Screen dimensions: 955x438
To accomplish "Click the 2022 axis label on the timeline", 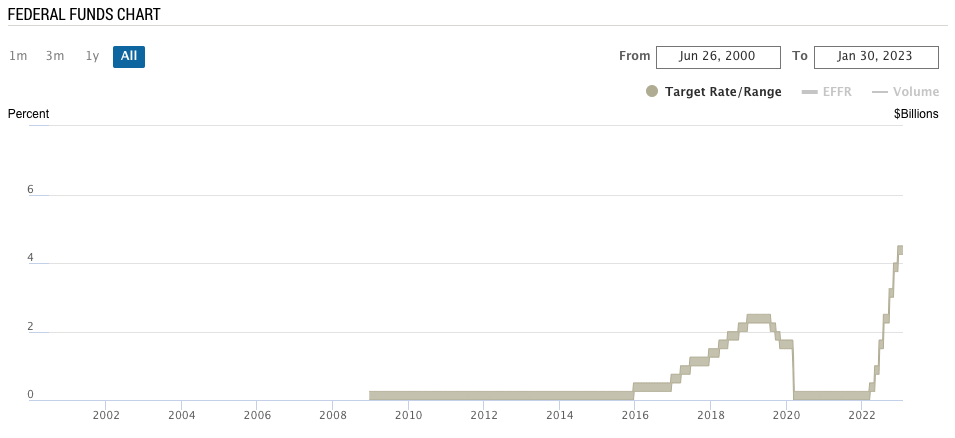I will click(861, 416).
